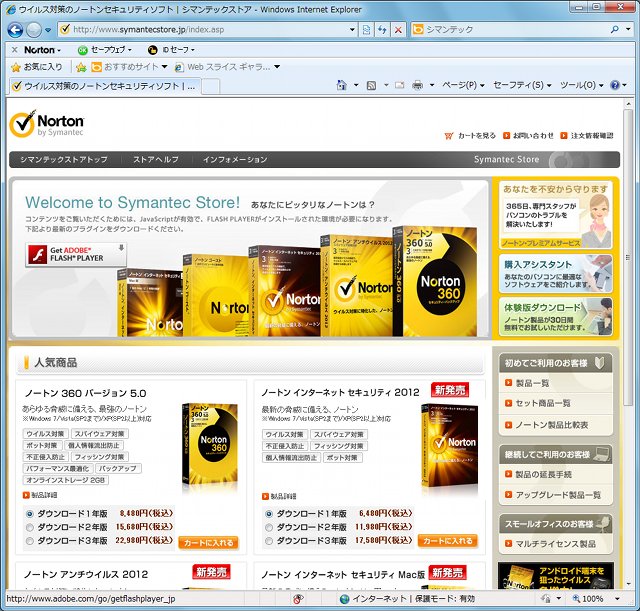640x611 pixels.
Task: Open インフォメーション navigation item
Action: click(x=235, y=160)
